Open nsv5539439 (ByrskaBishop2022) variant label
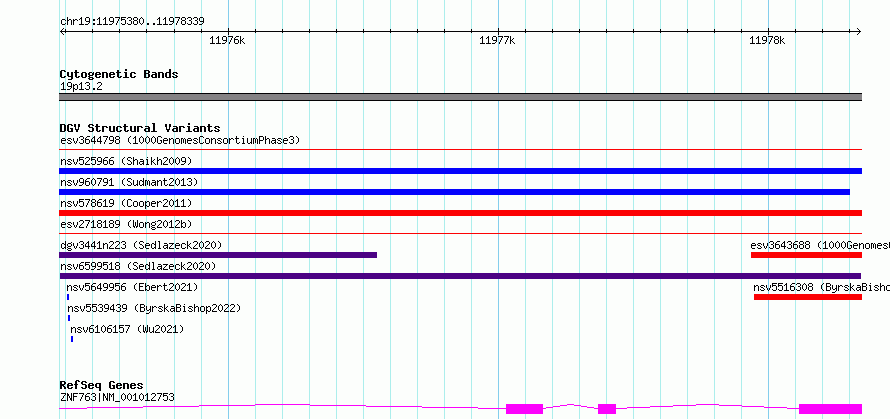 (154, 308)
